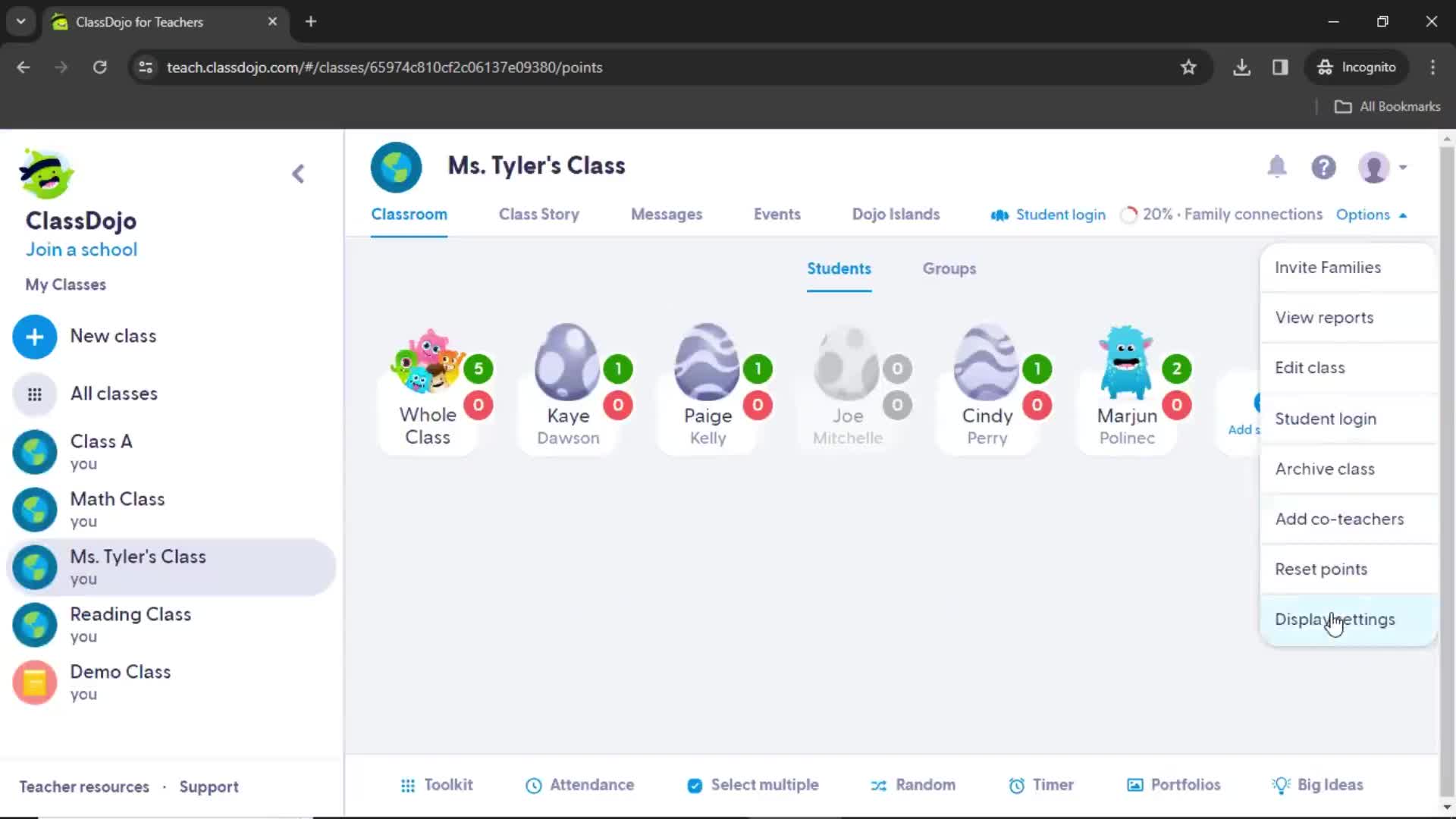Select multiple students toggle
Image resolution: width=1456 pixels, height=819 pixels.
[x=751, y=784]
